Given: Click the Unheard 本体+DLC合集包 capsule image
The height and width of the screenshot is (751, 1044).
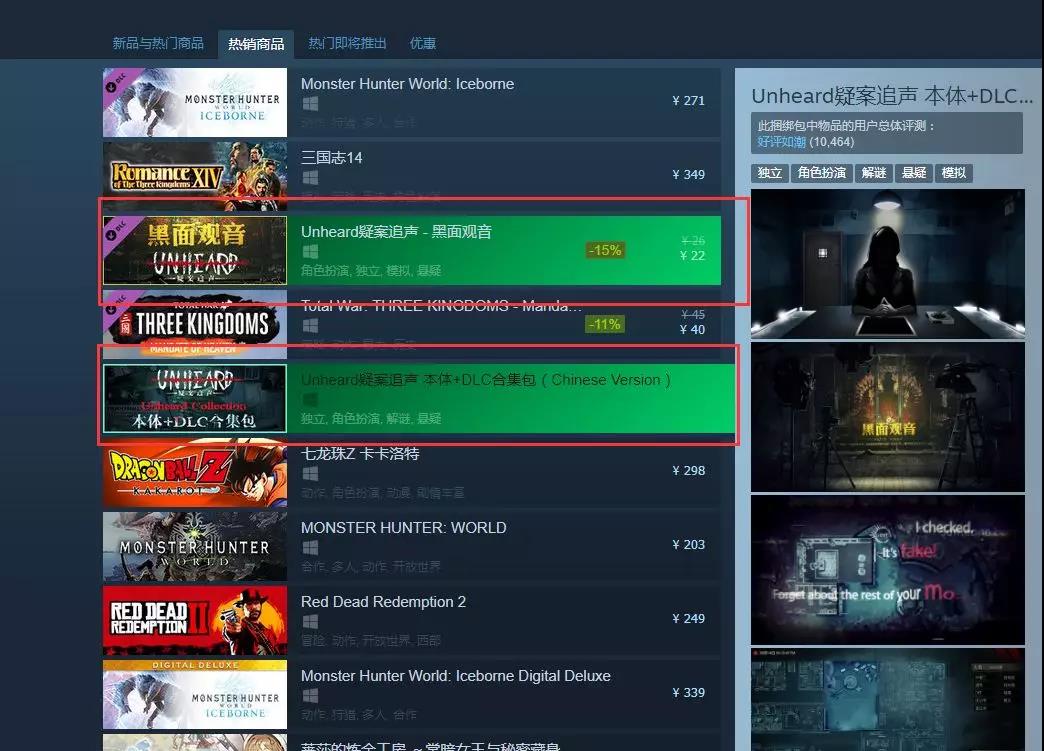Looking at the screenshot, I should (x=195, y=398).
